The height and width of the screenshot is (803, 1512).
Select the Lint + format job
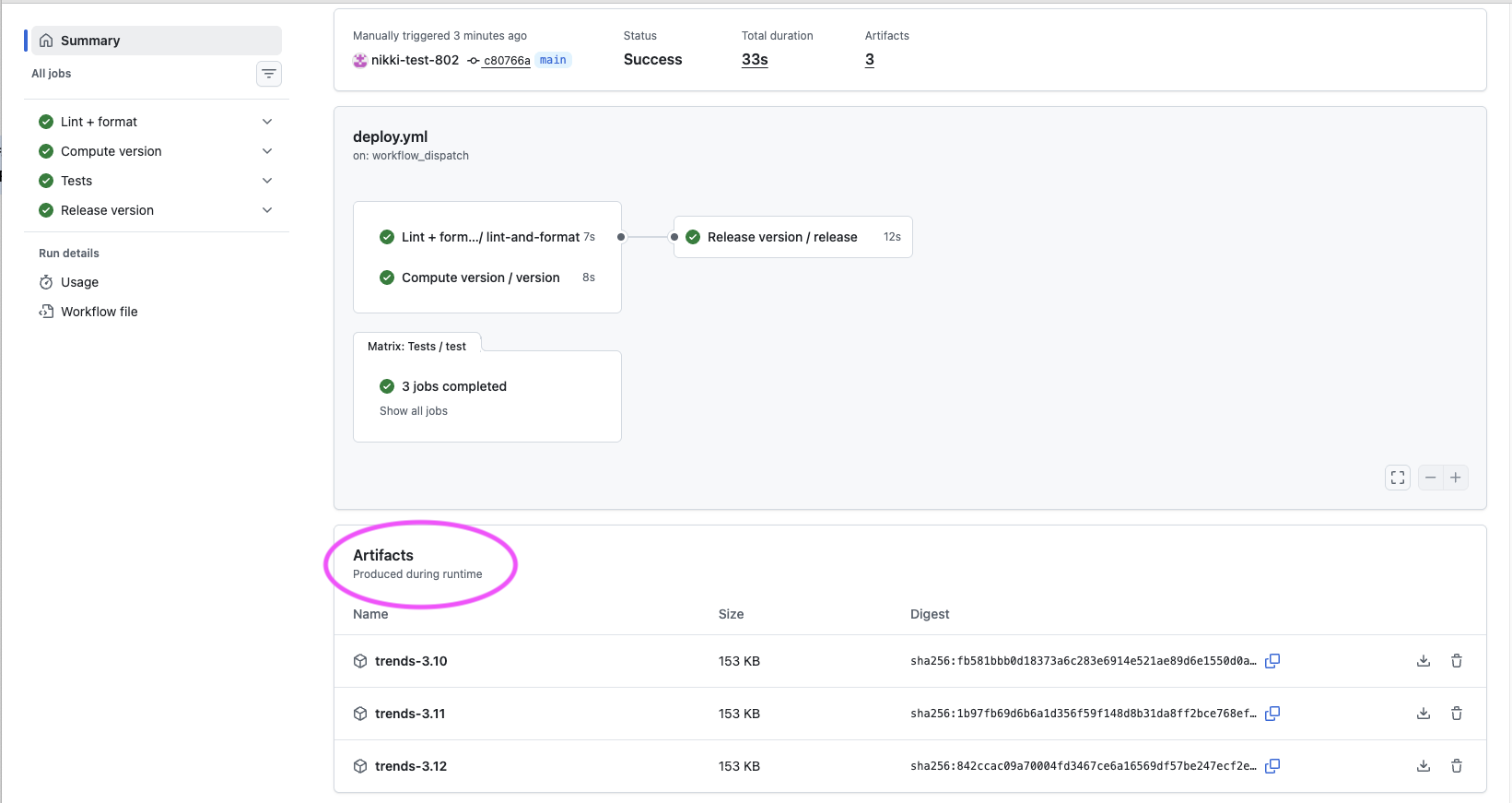tap(99, 122)
